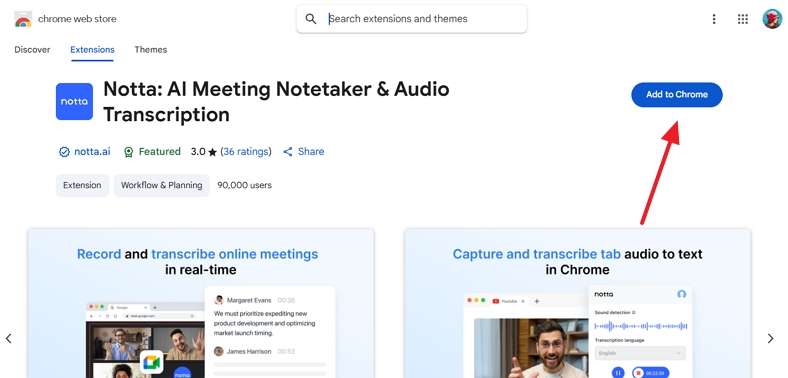This screenshot has height=378, width=788.
Task: Click the 3.0 star rating
Action: pyautogui.click(x=204, y=152)
